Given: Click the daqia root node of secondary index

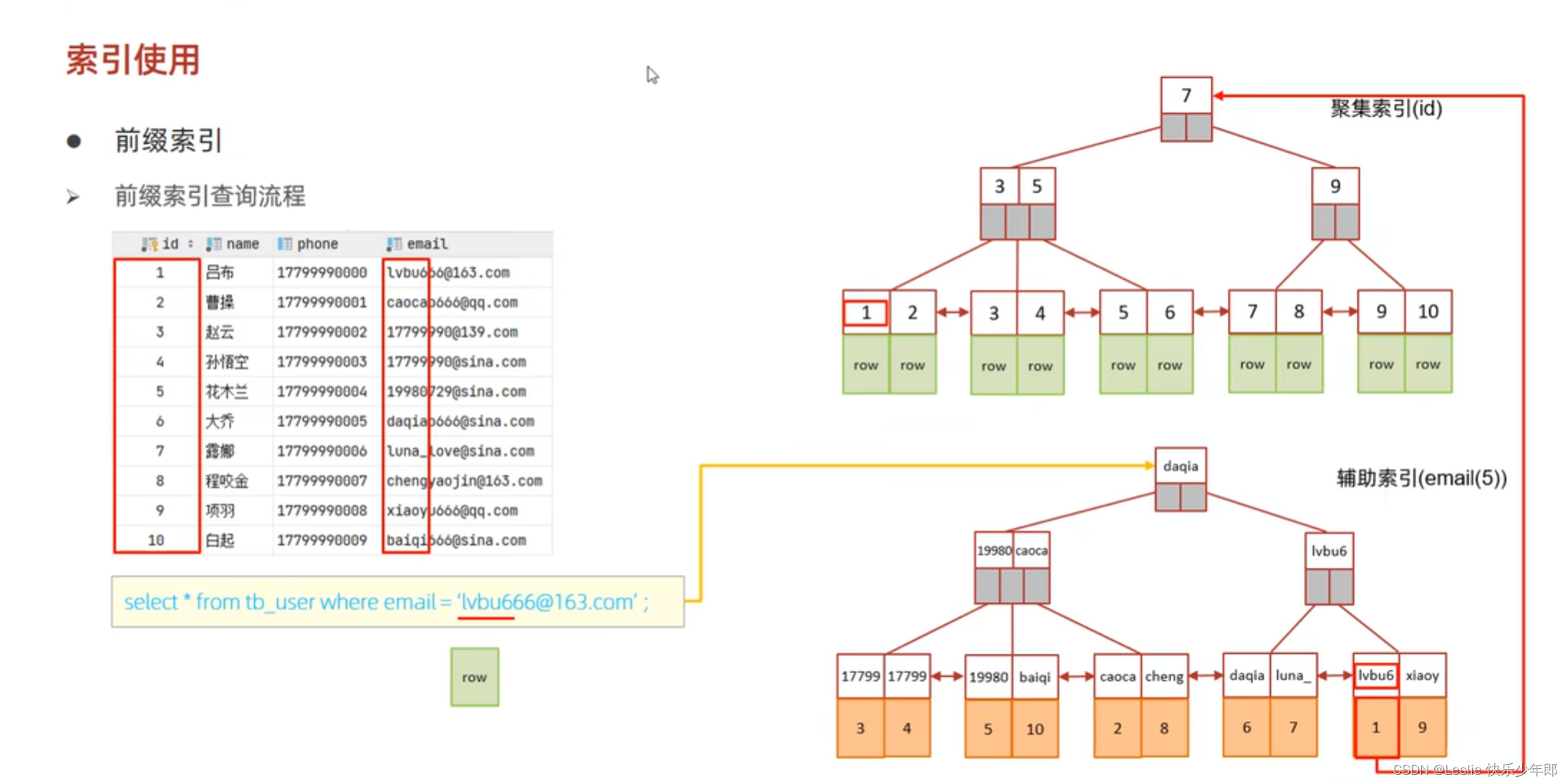Looking at the screenshot, I should [x=1180, y=466].
